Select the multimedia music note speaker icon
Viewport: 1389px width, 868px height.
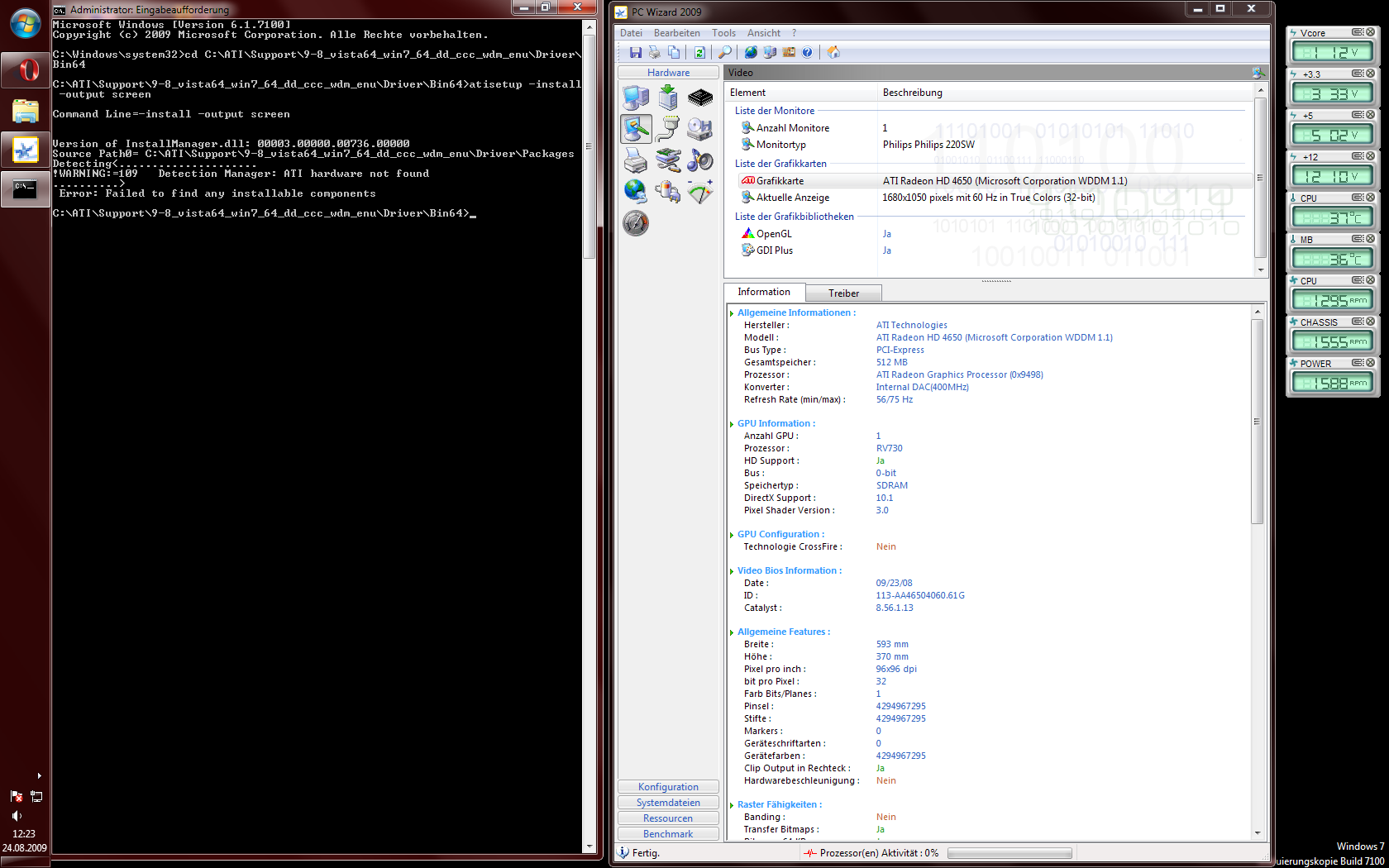click(x=700, y=160)
